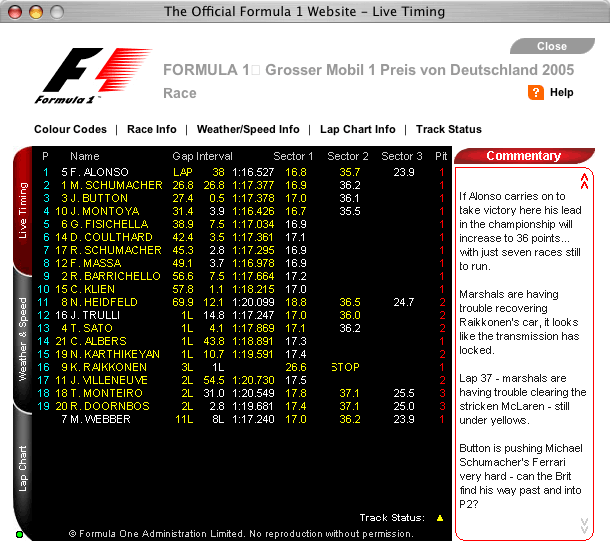Switch to the Lap Chart side tab

(x=23, y=468)
